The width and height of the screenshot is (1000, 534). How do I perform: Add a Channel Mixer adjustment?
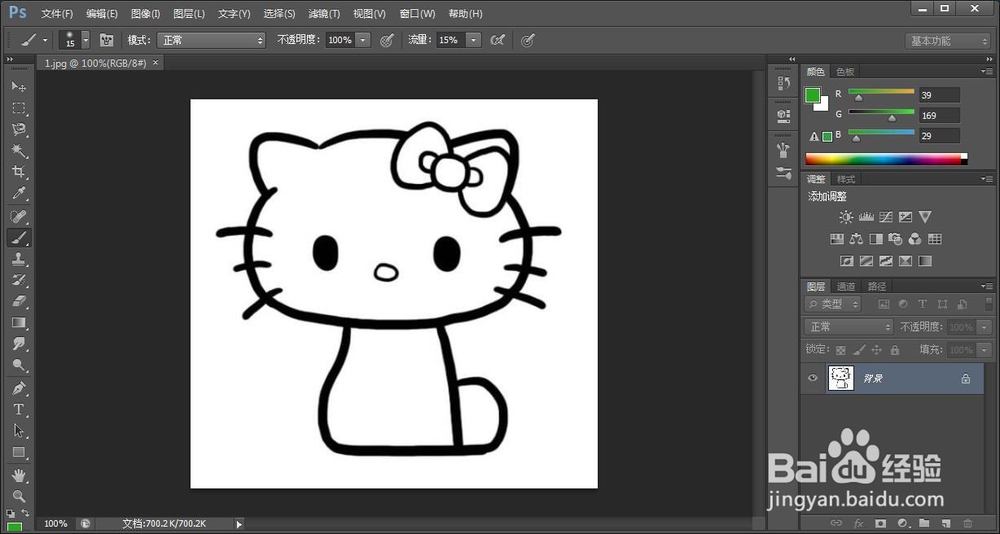click(x=915, y=239)
